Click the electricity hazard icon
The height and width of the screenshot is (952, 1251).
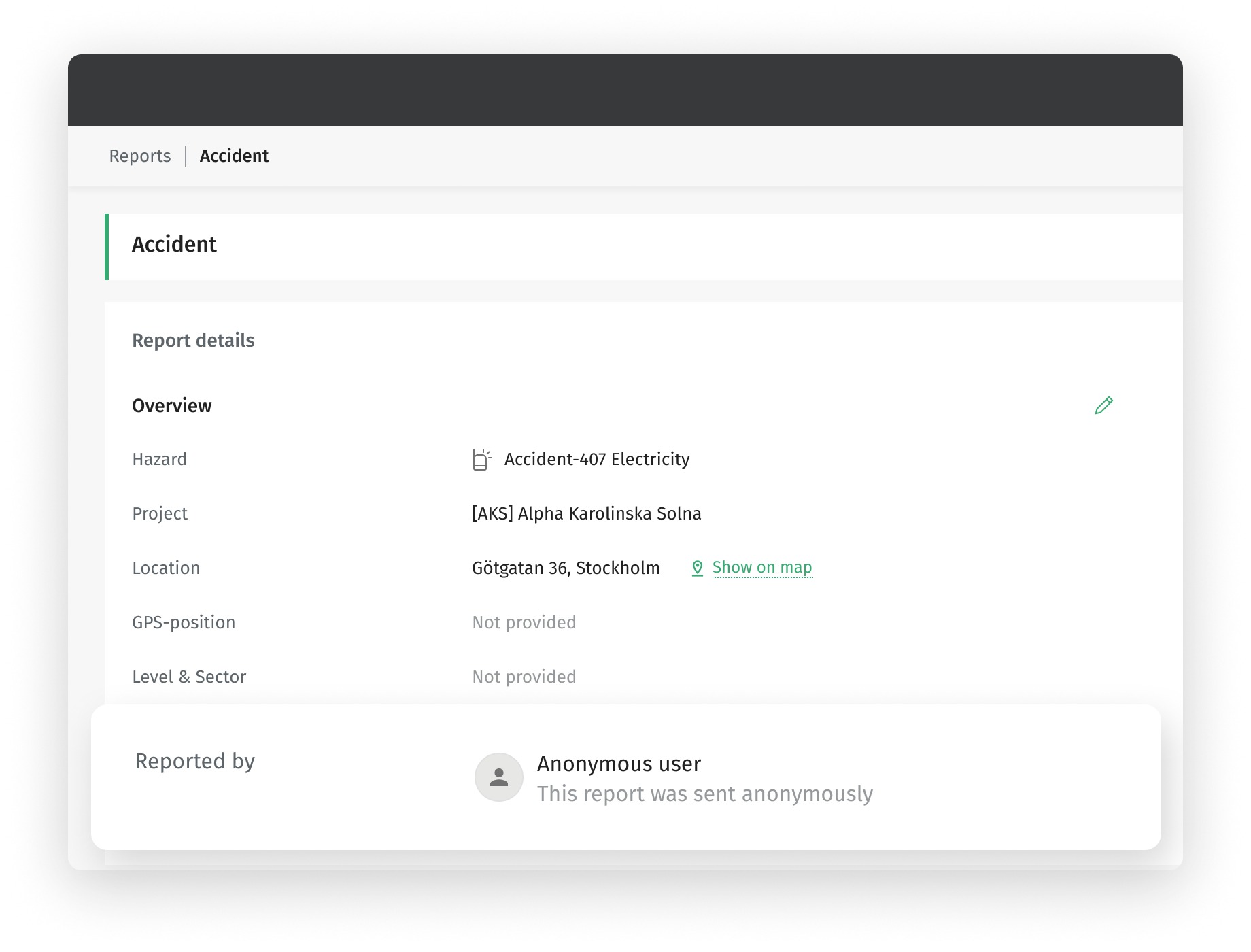(x=482, y=460)
